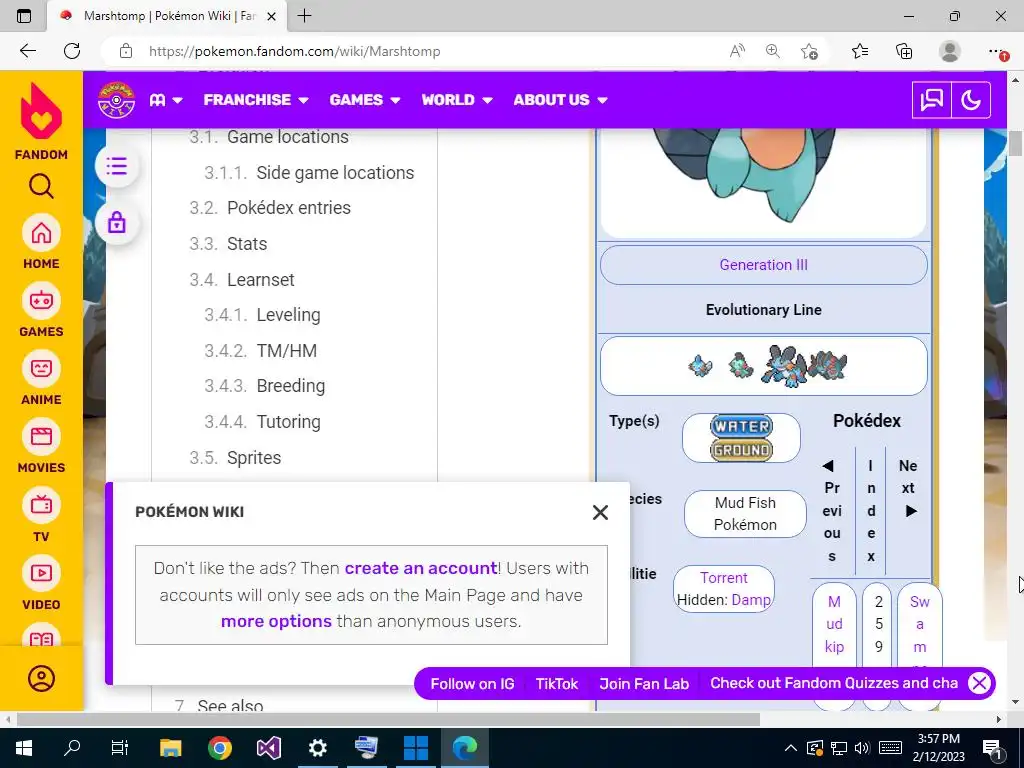Click the address bar URL
Image resolution: width=1024 pixels, height=768 pixels.
(x=295, y=51)
